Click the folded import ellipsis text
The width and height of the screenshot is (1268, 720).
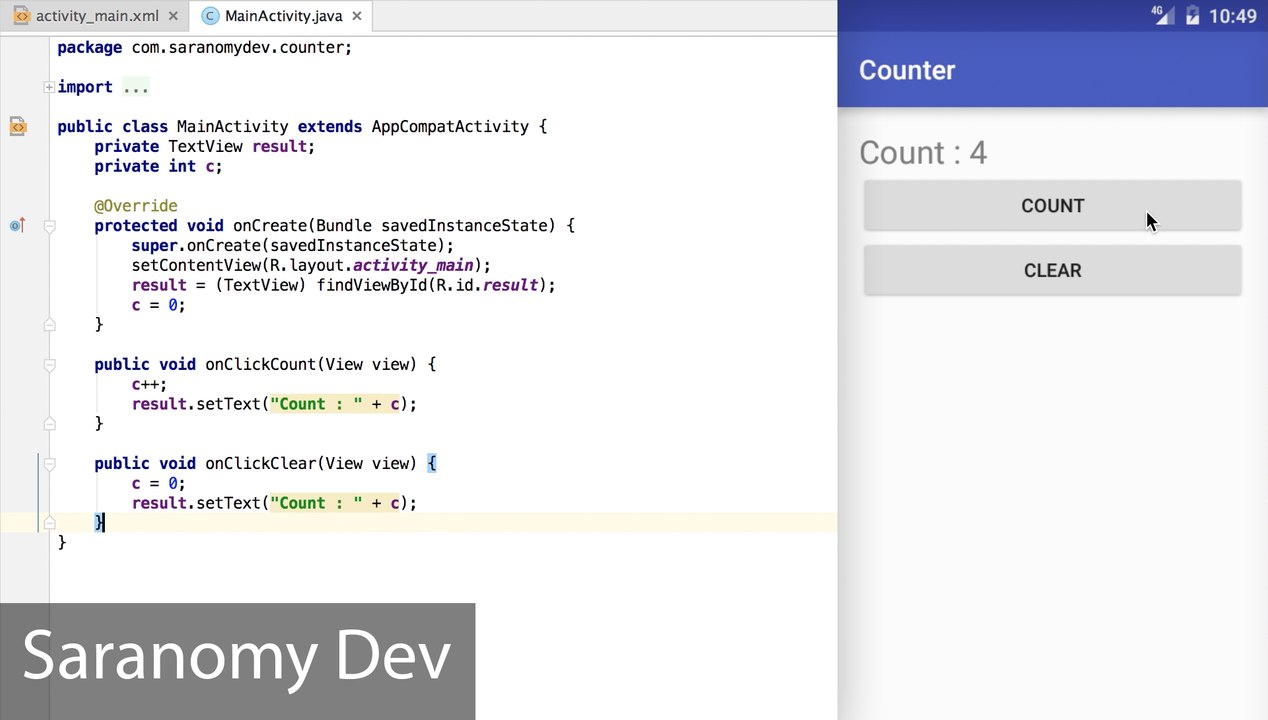[135, 87]
